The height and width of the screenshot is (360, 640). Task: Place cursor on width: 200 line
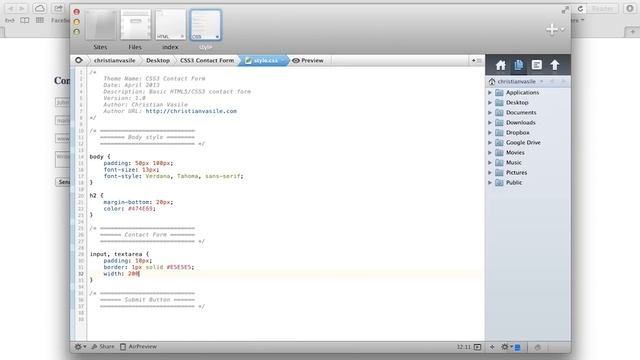pos(122,274)
